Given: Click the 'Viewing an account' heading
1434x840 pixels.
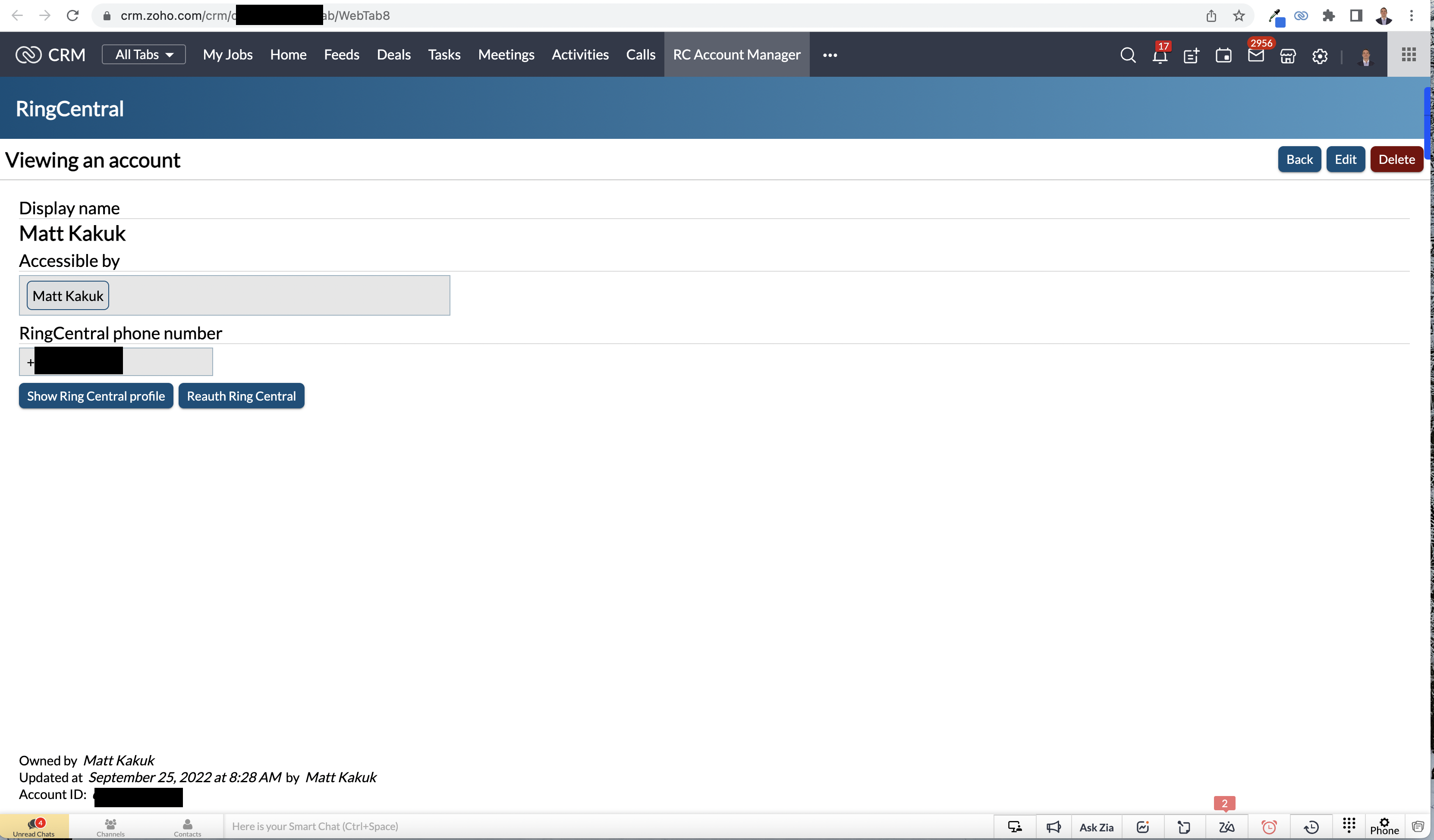Looking at the screenshot, I should coord(93,160).
